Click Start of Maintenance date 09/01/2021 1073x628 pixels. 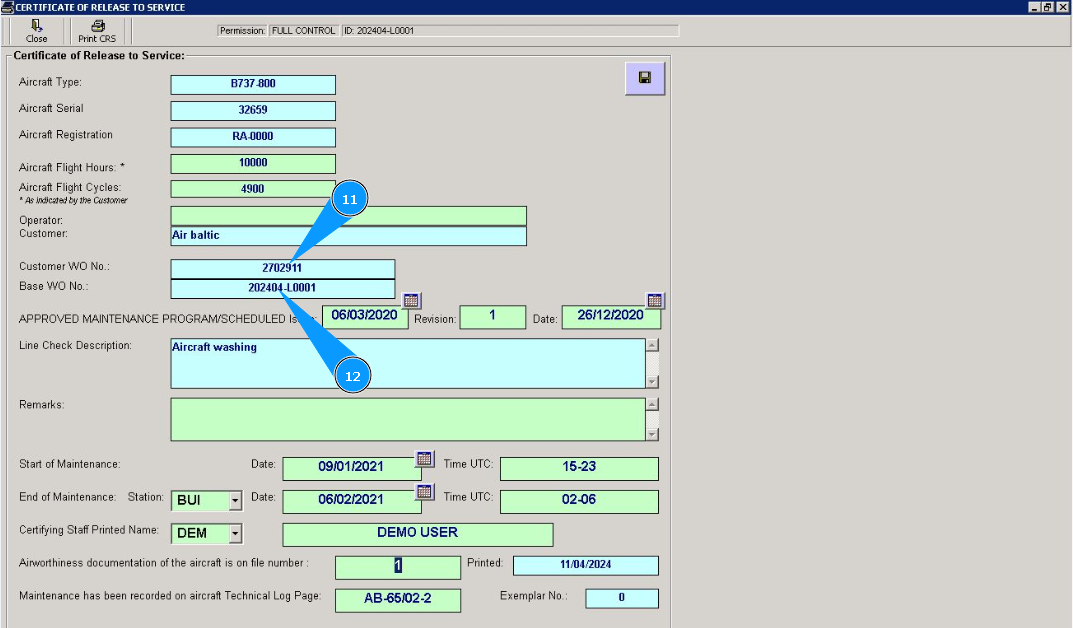click(x=352, y=468)
